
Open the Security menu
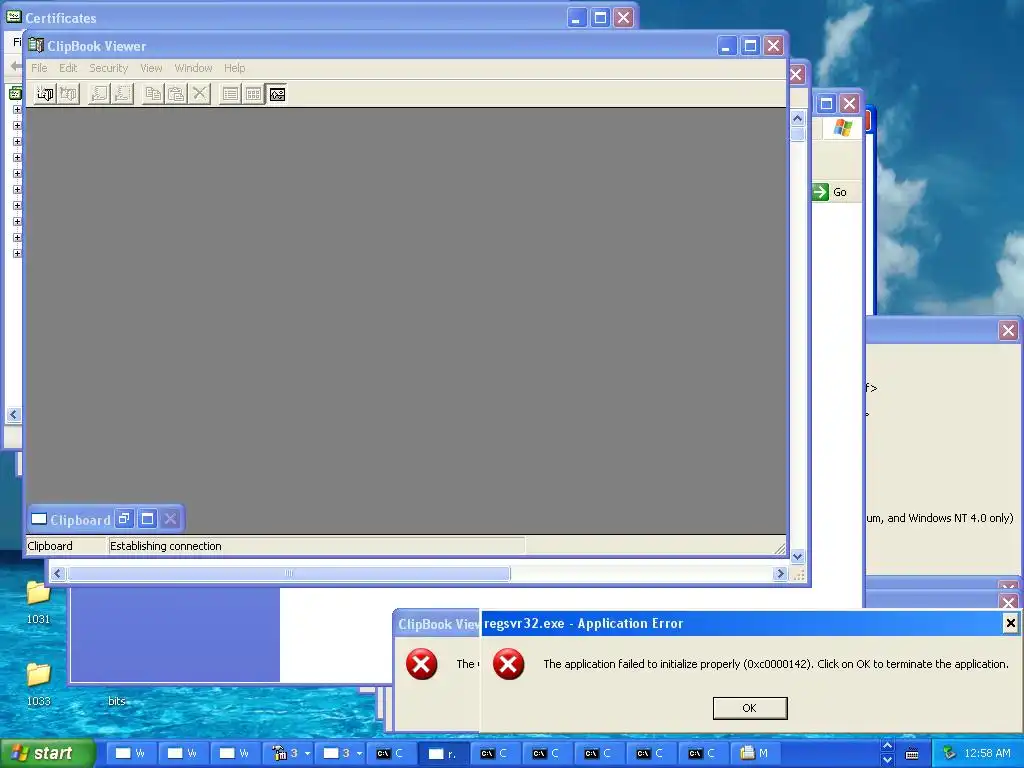(x=108, y=68)
